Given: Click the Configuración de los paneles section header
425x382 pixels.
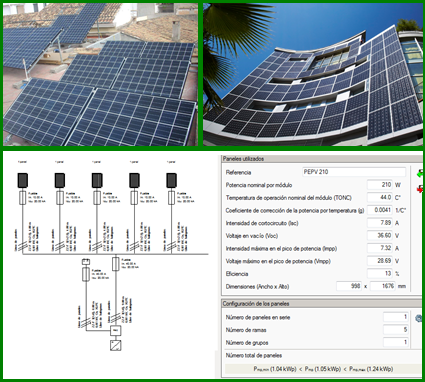Looking at the screenshot, I should pos(322,304).
